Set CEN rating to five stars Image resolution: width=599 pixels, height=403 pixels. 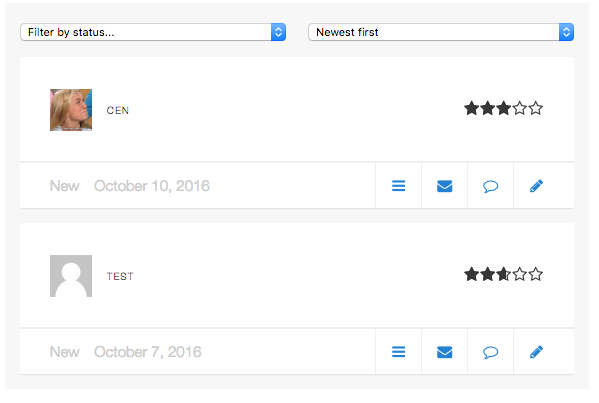(536, 108)
